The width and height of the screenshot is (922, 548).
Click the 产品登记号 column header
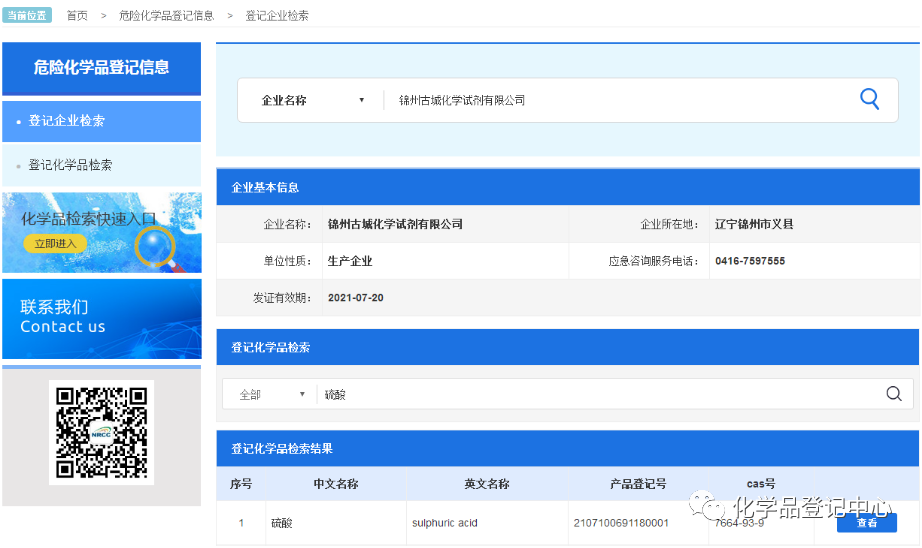click(x=638, y=484)
